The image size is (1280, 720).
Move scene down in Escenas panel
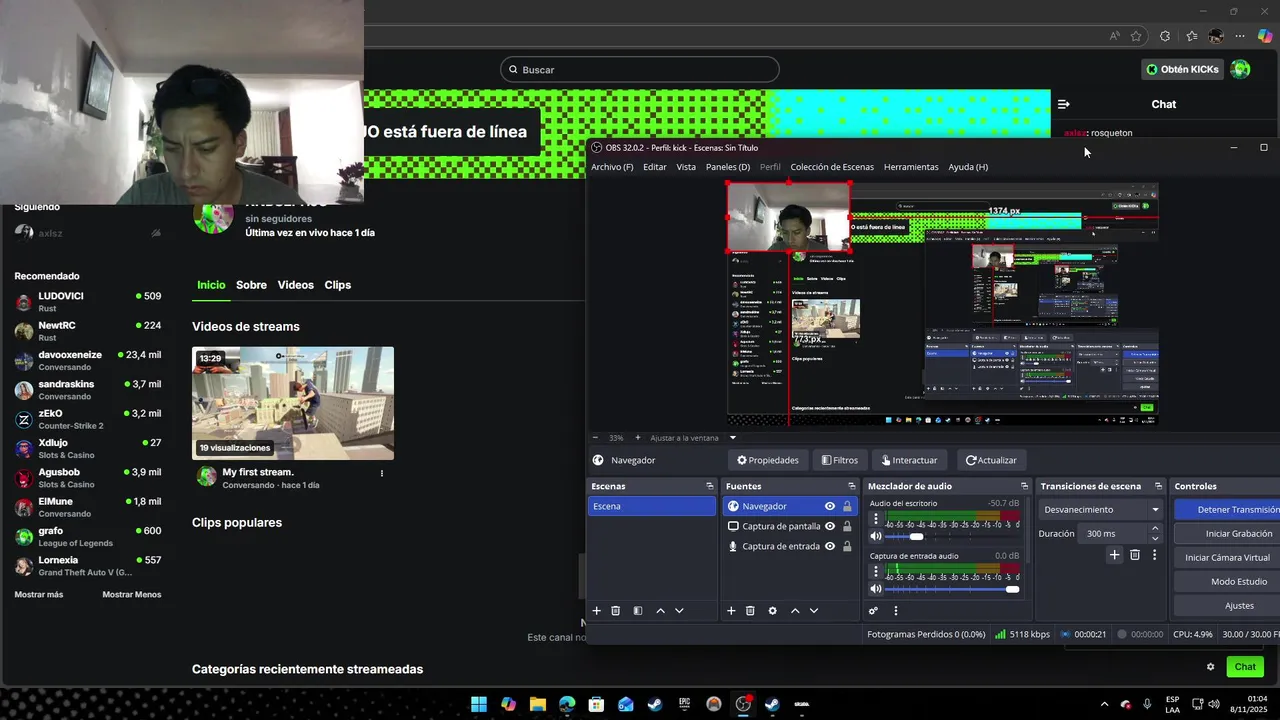click(x=679, y=611)
